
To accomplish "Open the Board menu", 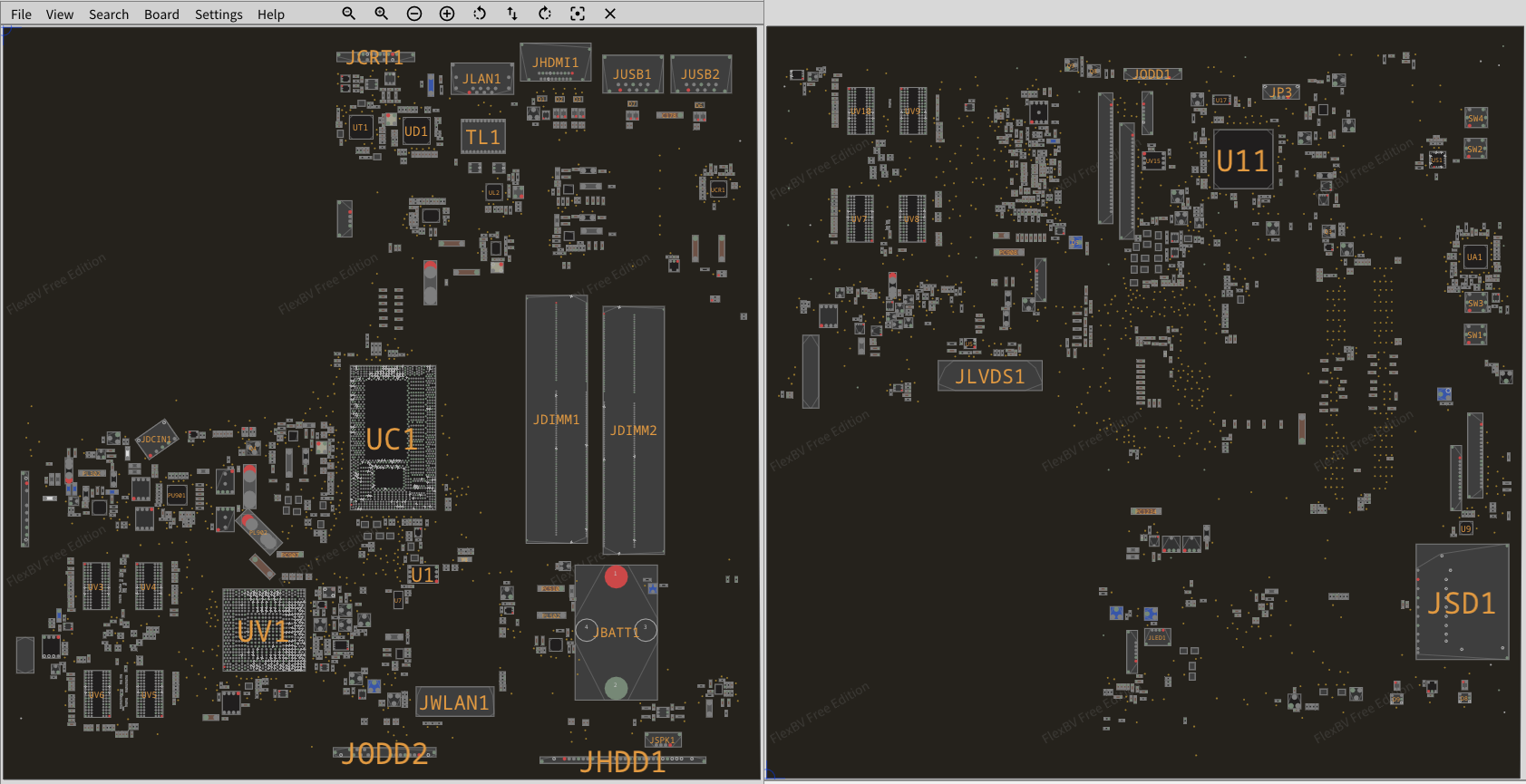I will pos(161,15).
